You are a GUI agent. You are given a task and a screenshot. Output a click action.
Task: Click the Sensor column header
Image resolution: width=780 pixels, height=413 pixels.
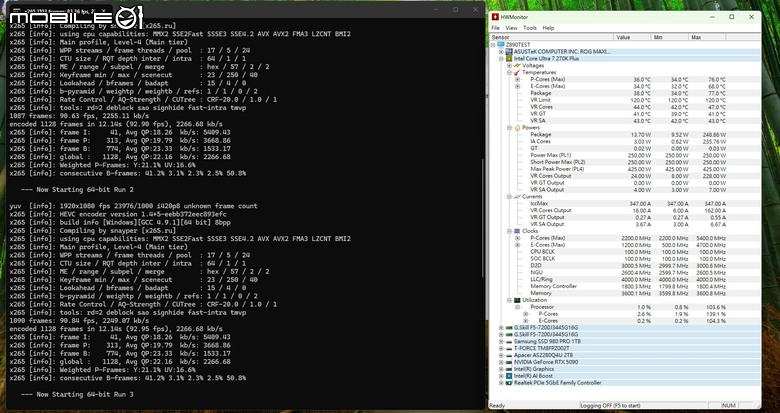(x=552, y=37)
